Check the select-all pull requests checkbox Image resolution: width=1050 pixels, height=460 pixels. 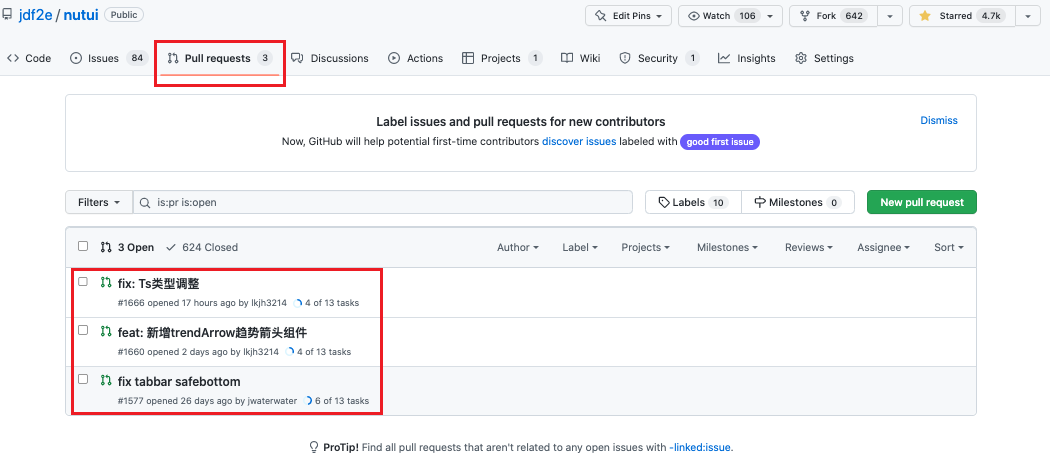point(83,247)
